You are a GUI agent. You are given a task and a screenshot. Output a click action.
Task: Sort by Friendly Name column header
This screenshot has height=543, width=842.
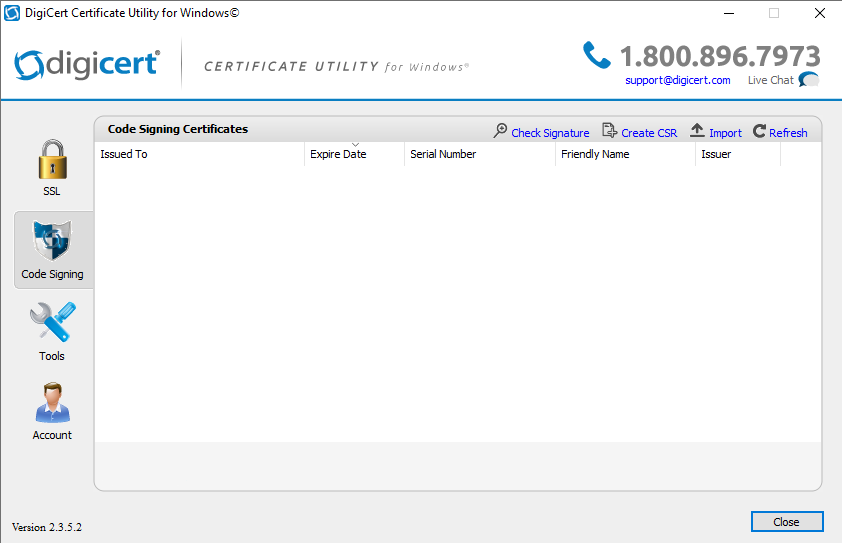(626, 154)
